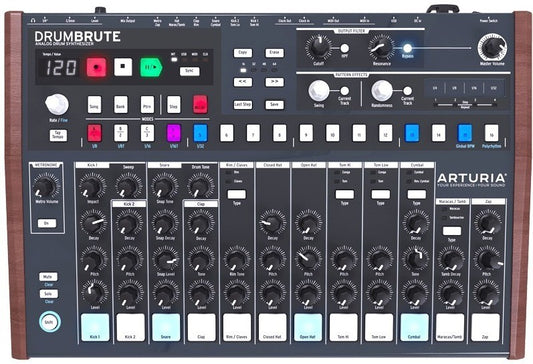Image resolution: width=533 pixels, height=364 pixels.
Task: Toggle the glowing Bypass button
Action: coord(407,48)
